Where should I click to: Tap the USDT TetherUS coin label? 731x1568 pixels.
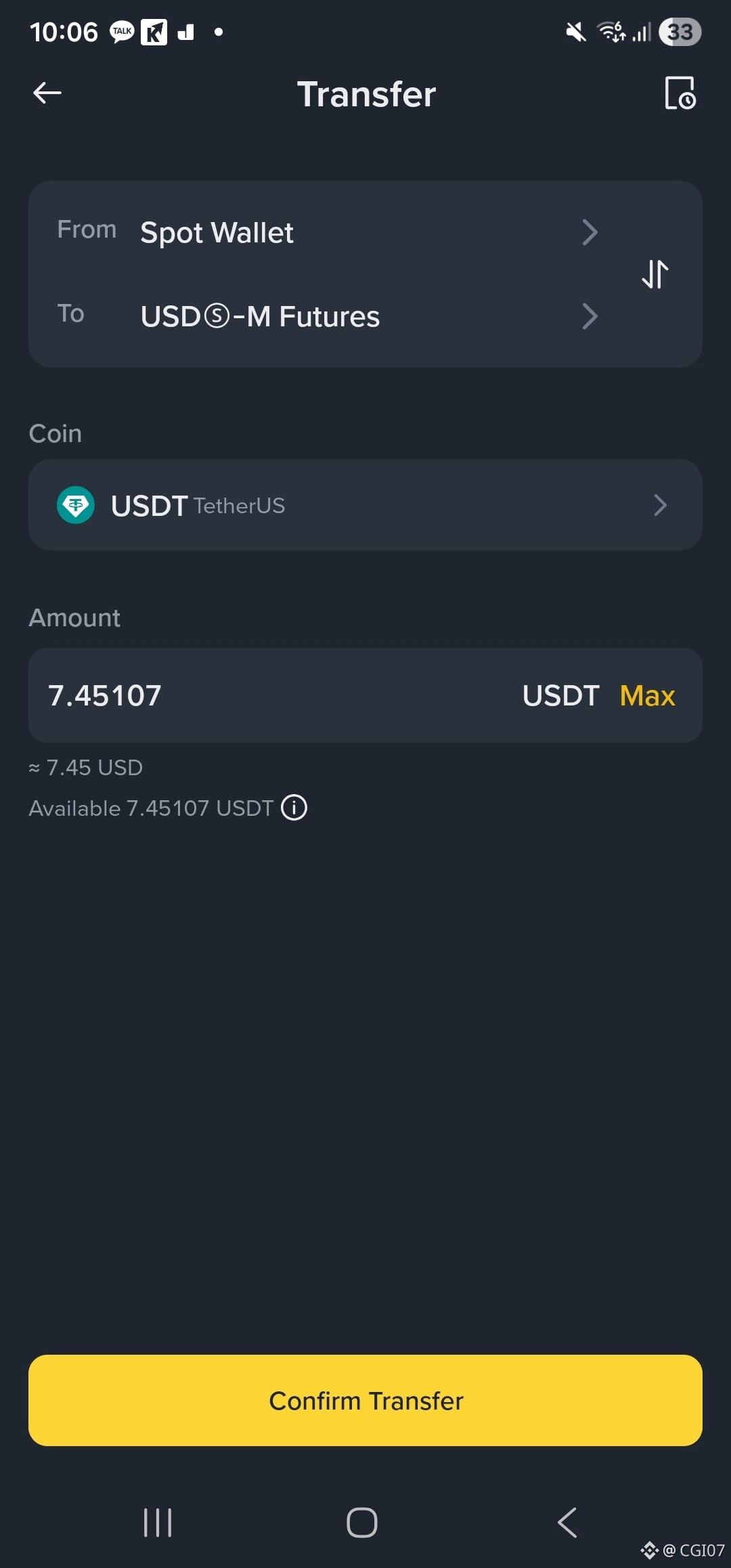[x=198, y=506]
